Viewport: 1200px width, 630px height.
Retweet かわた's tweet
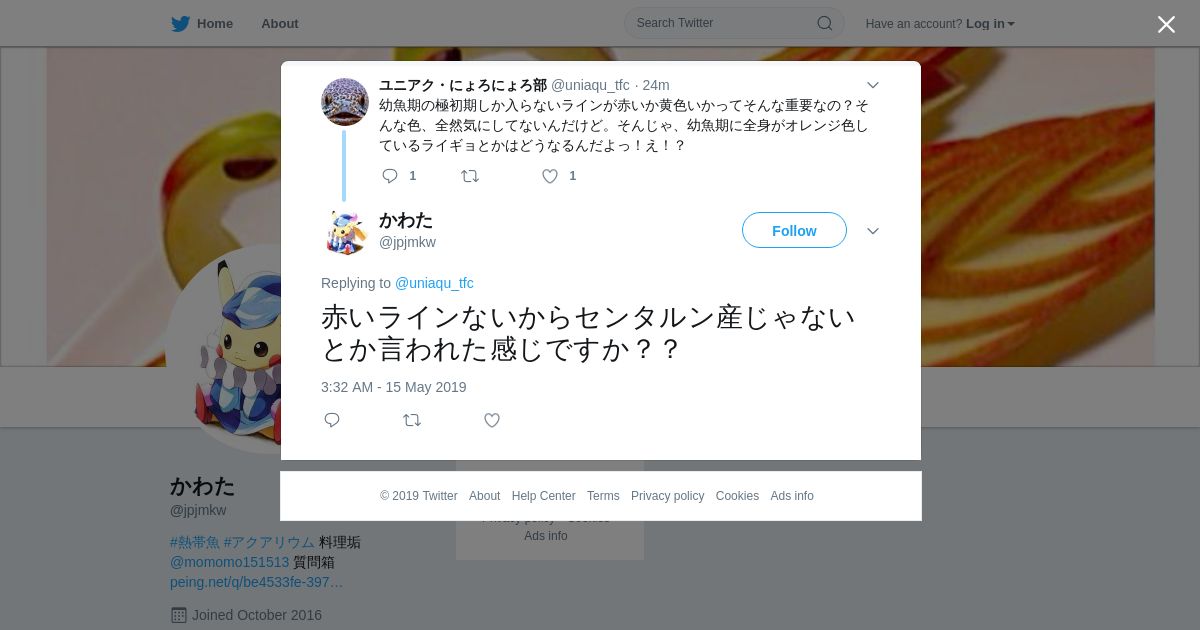412,420
